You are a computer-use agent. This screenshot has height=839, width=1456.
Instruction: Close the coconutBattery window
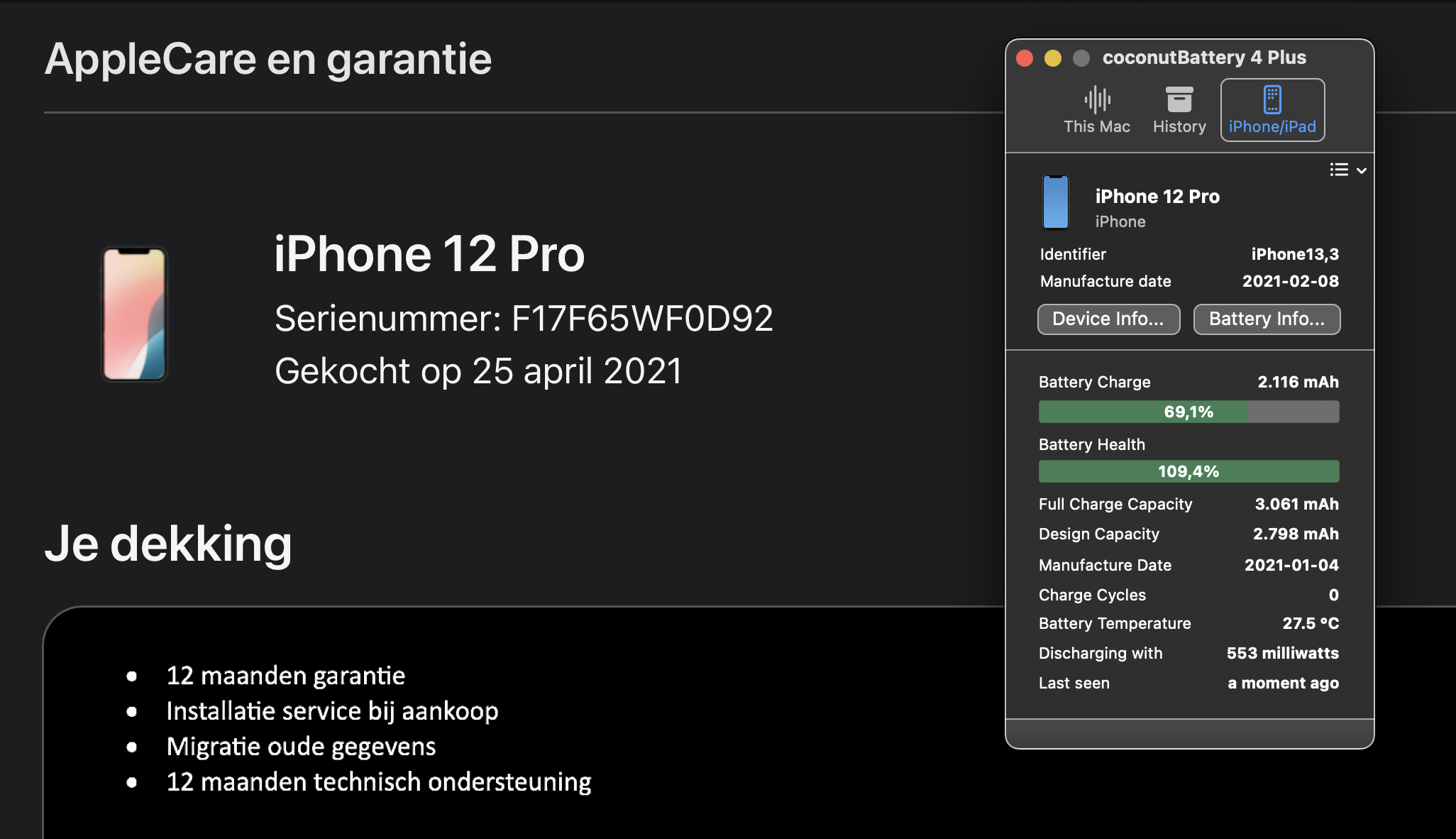[1025, 58]
